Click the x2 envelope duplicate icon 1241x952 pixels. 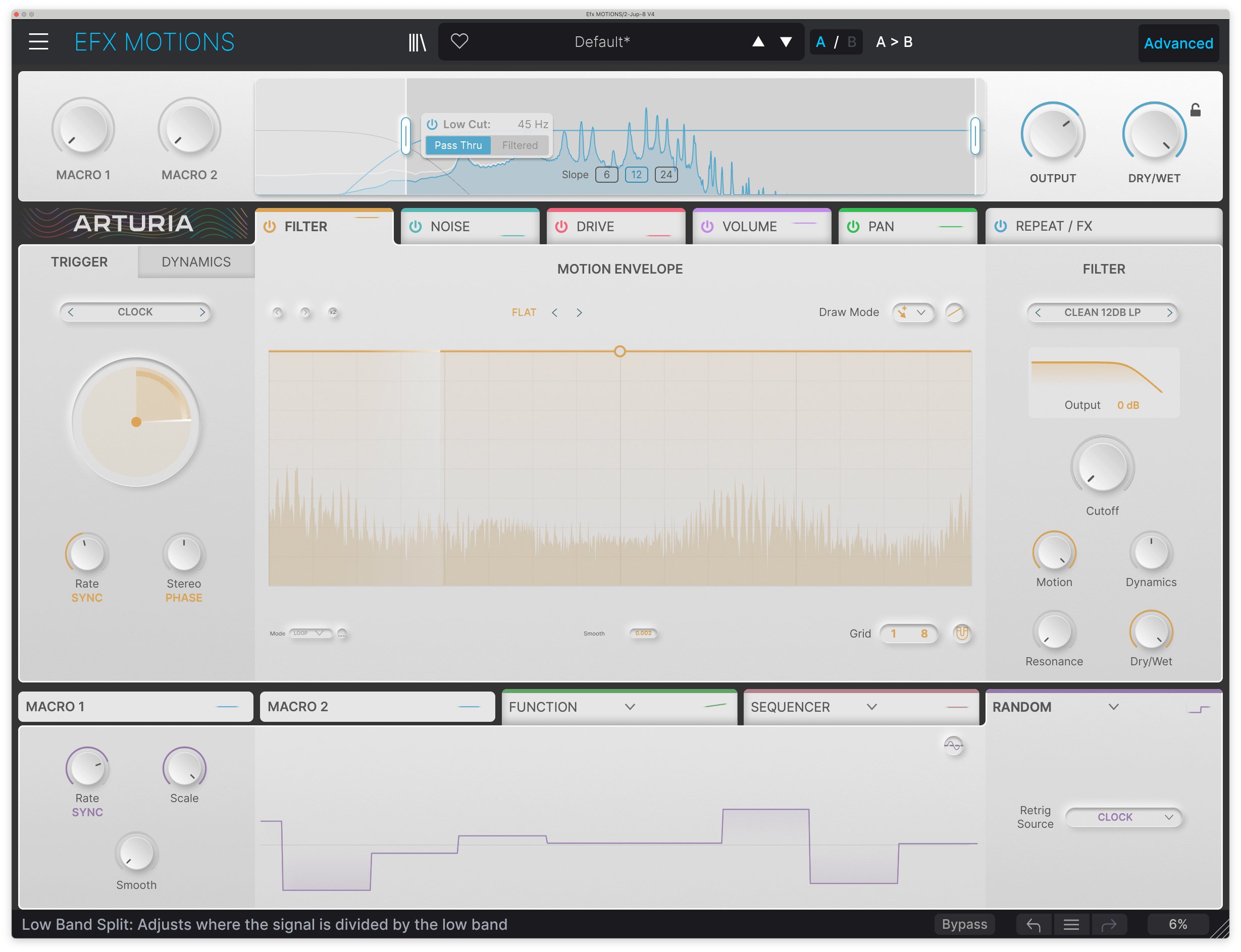pyautogui.click(x=333, y=312)
